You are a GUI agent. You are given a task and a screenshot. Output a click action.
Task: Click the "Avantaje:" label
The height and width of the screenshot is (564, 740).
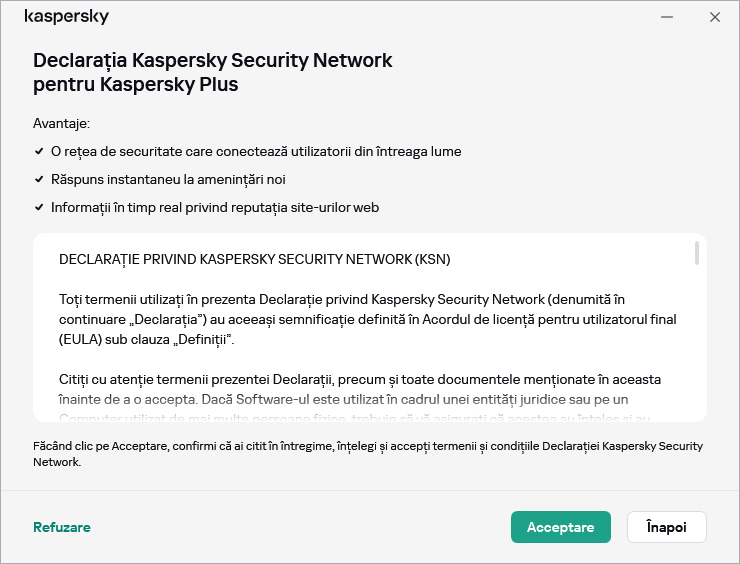[x=61, y=123]
